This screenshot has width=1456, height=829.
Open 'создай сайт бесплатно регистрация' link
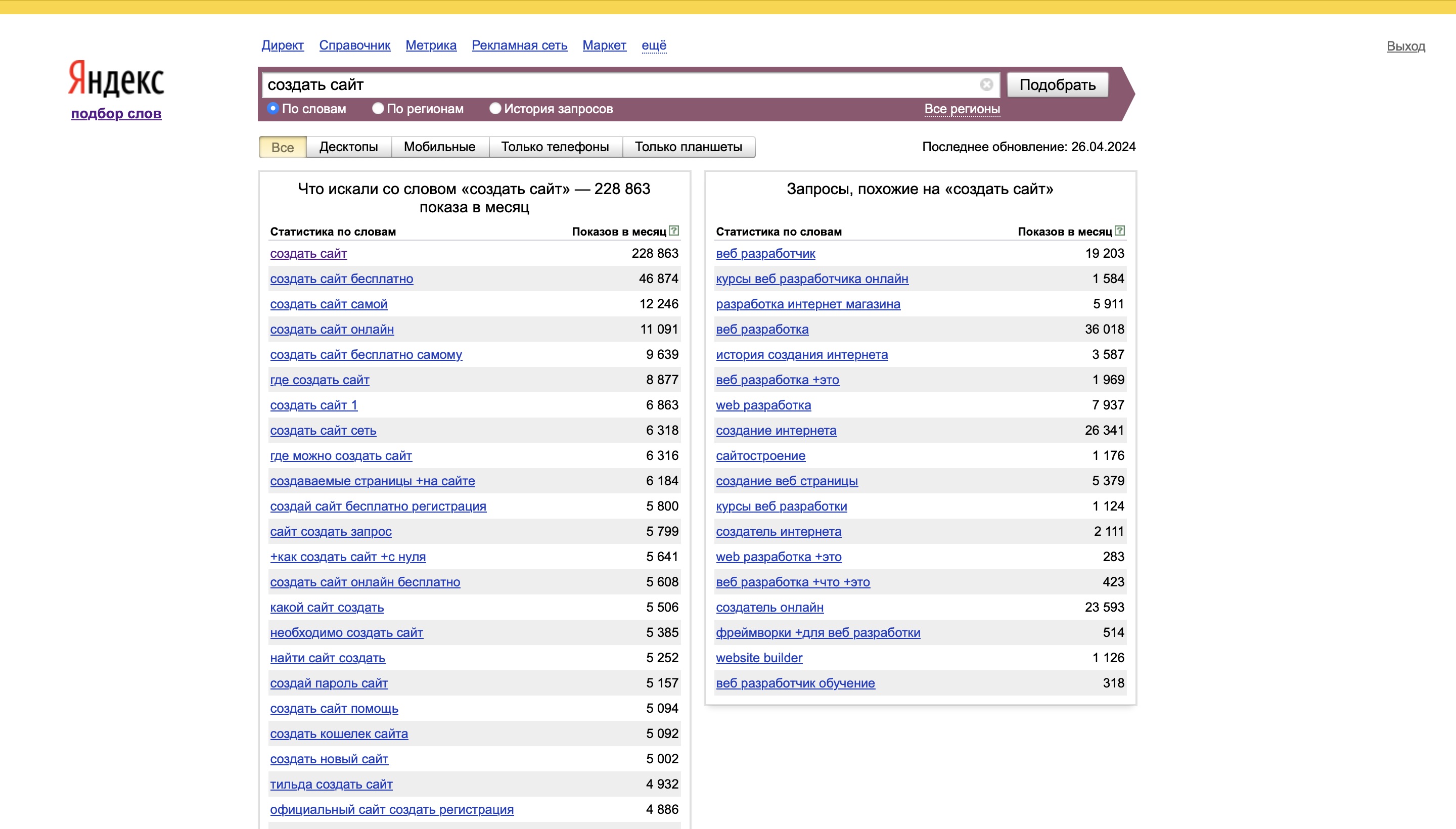378,506
